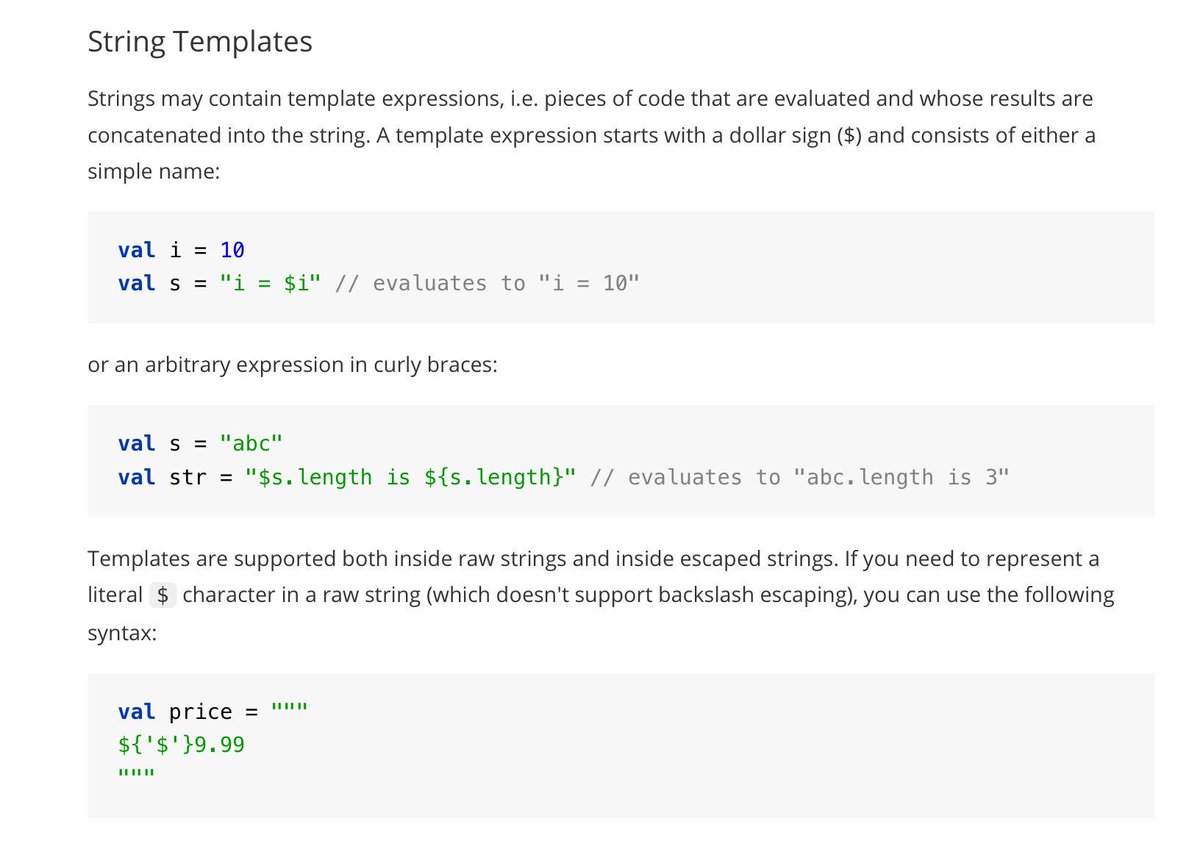Click the opening triple quotes after 'price ='

pos(285,712)
